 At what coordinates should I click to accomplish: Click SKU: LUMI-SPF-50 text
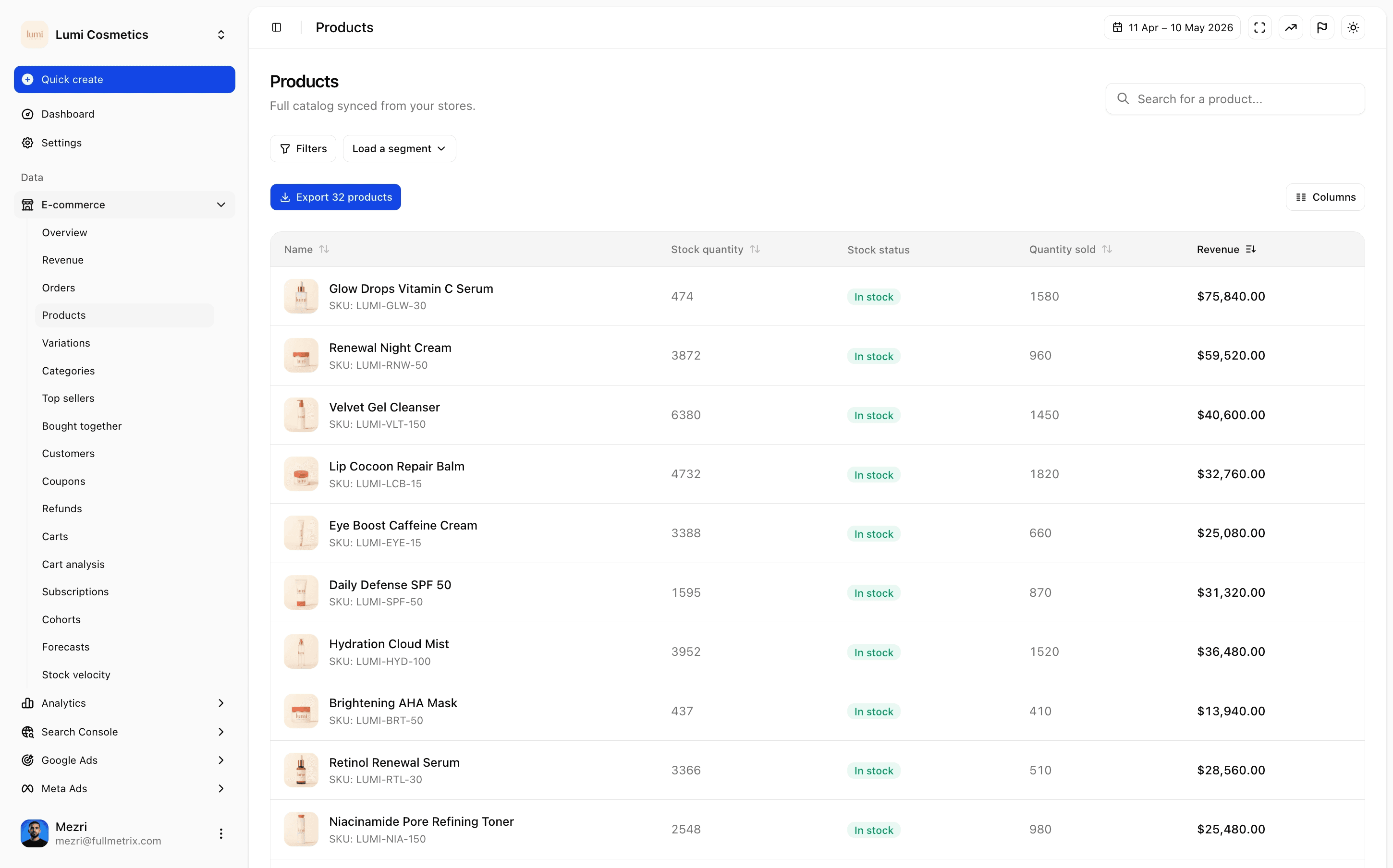coord(376,602)
